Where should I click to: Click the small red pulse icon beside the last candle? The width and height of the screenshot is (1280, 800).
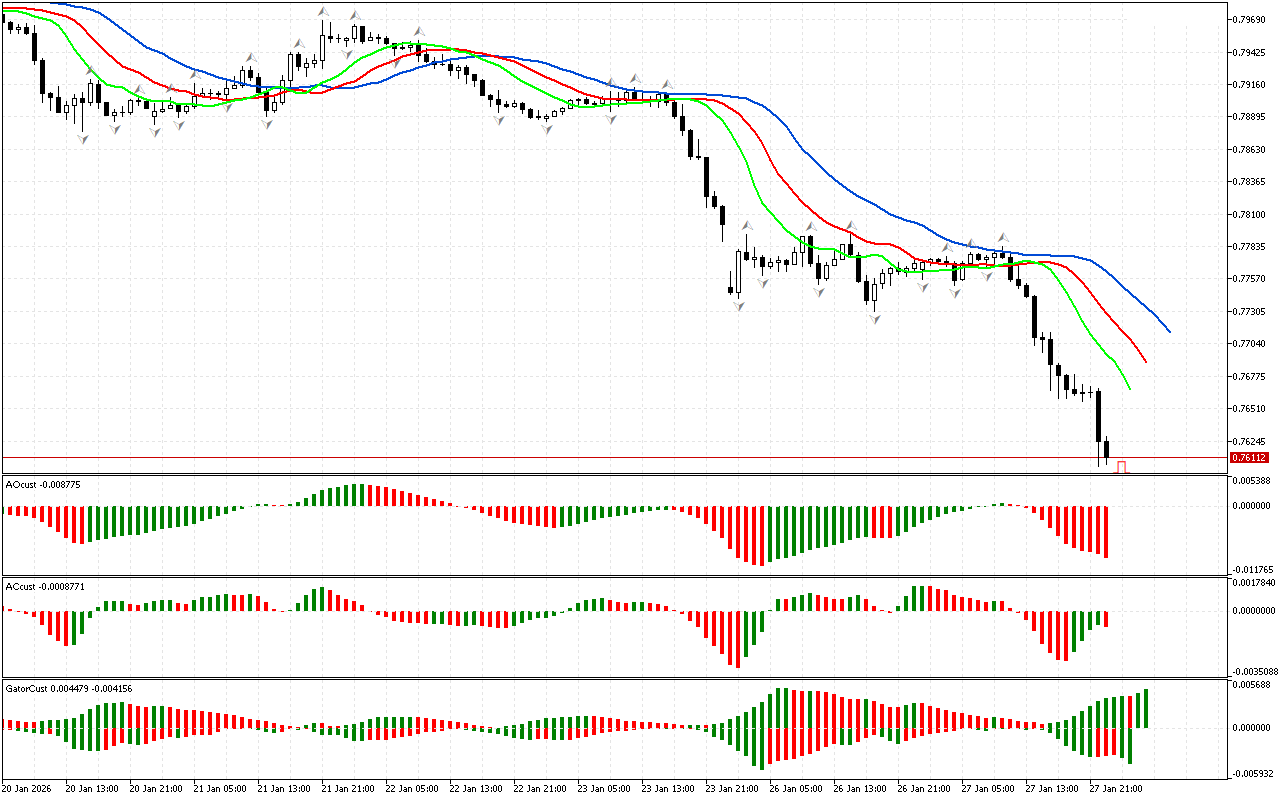[1122, 467]
